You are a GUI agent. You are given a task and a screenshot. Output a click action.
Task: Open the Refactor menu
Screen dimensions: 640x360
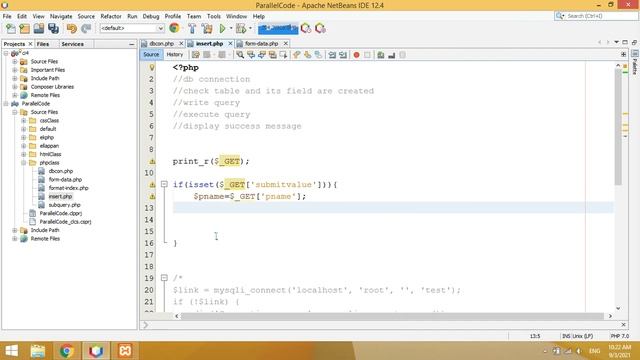(x=111, y=16)
